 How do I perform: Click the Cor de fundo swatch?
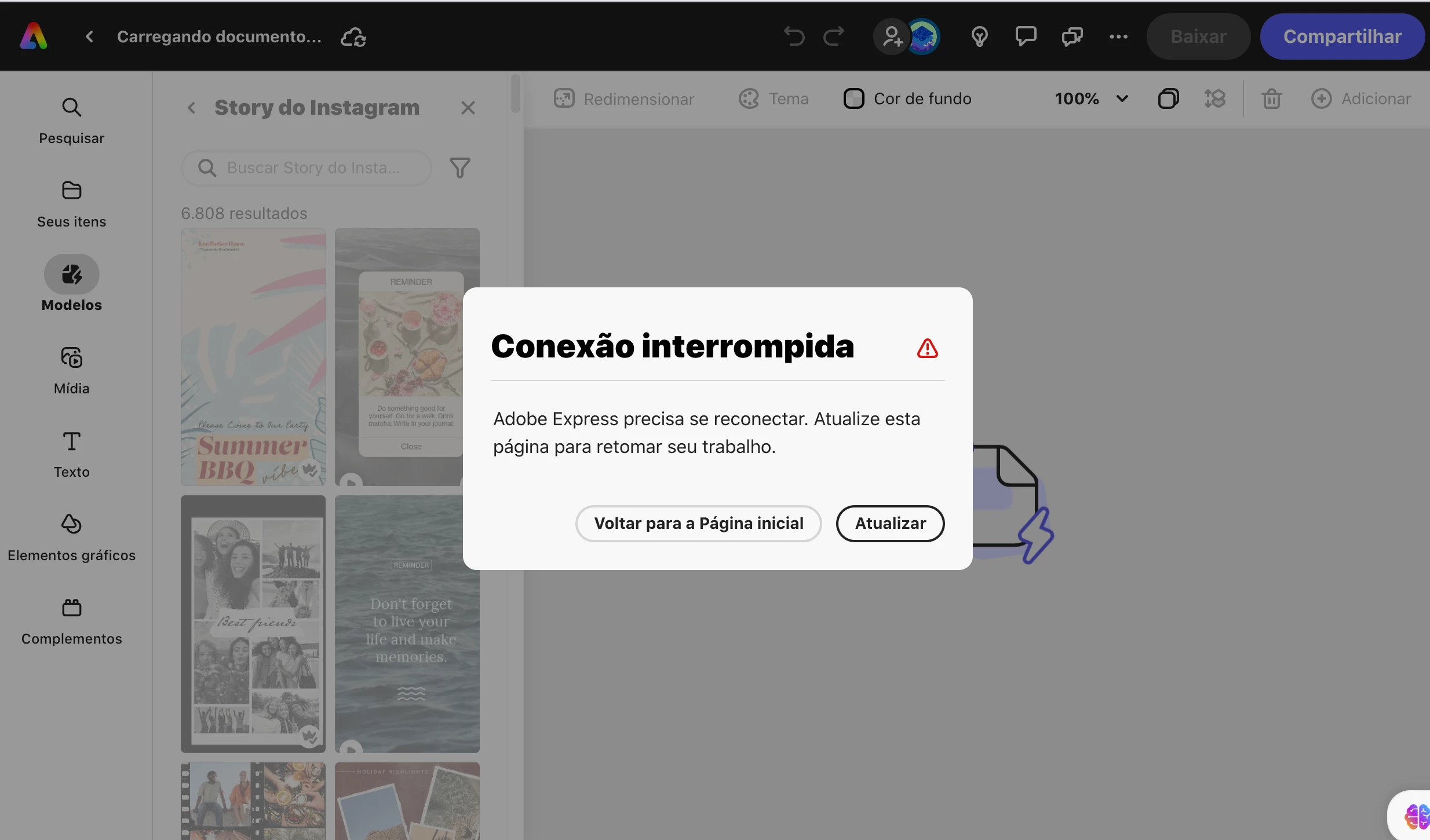click(x=853, y=99)
